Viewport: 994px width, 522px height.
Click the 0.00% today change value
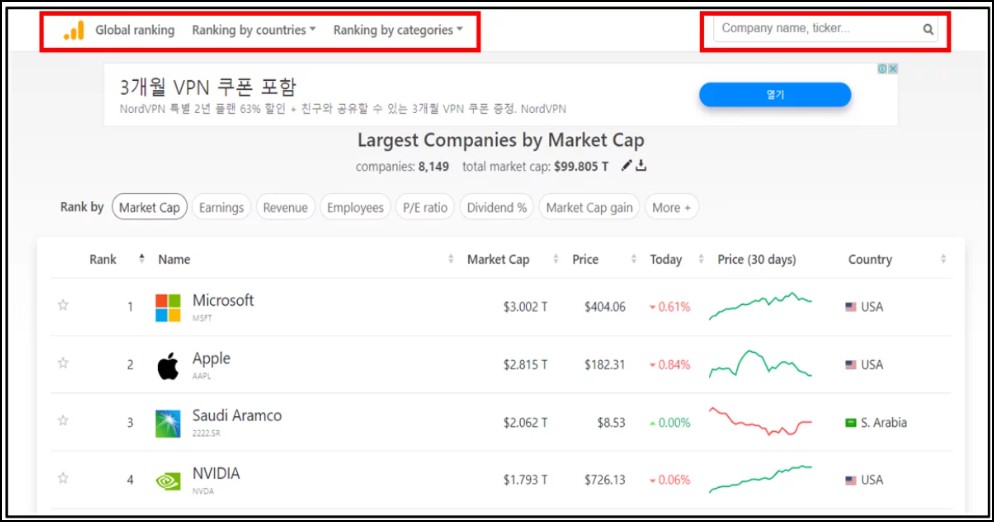click(x=674, y=422)
